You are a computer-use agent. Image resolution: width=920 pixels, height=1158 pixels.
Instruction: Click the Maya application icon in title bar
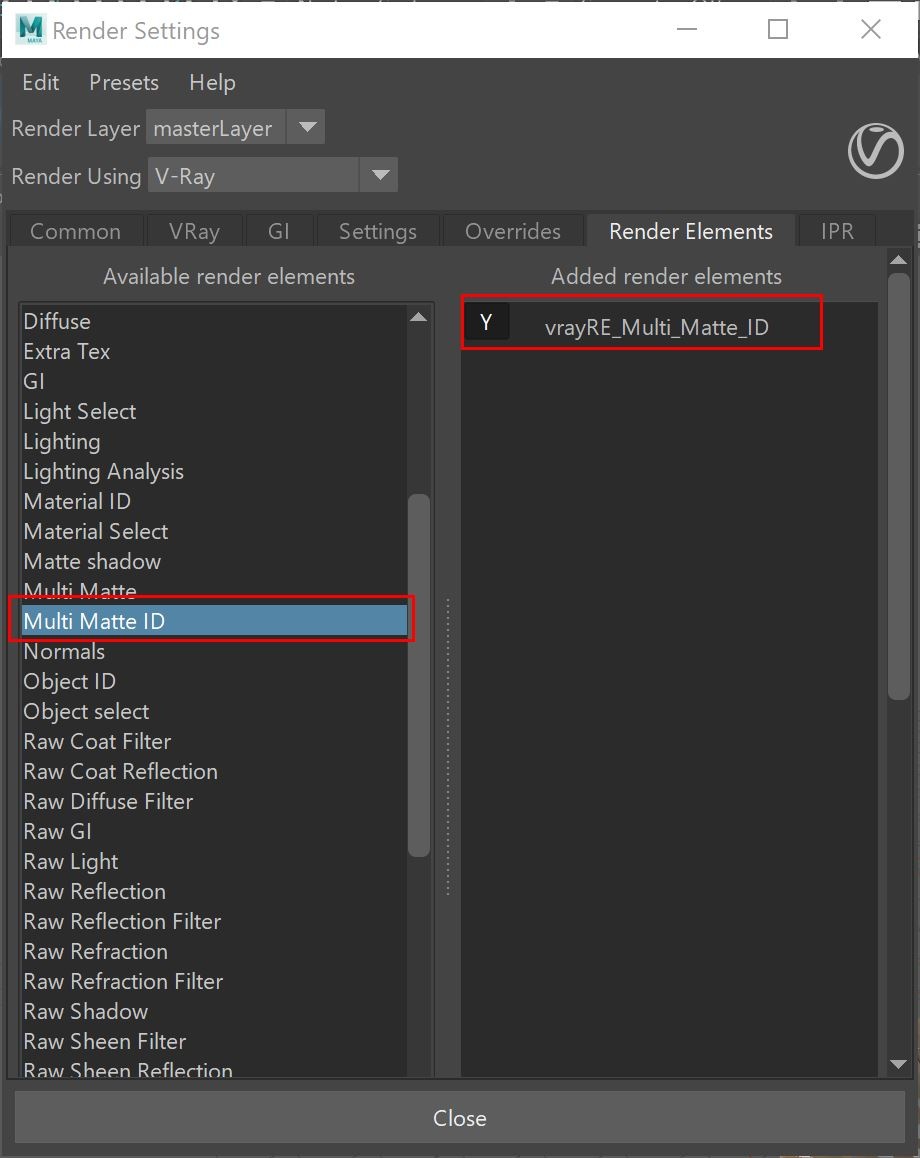point(31,30)
